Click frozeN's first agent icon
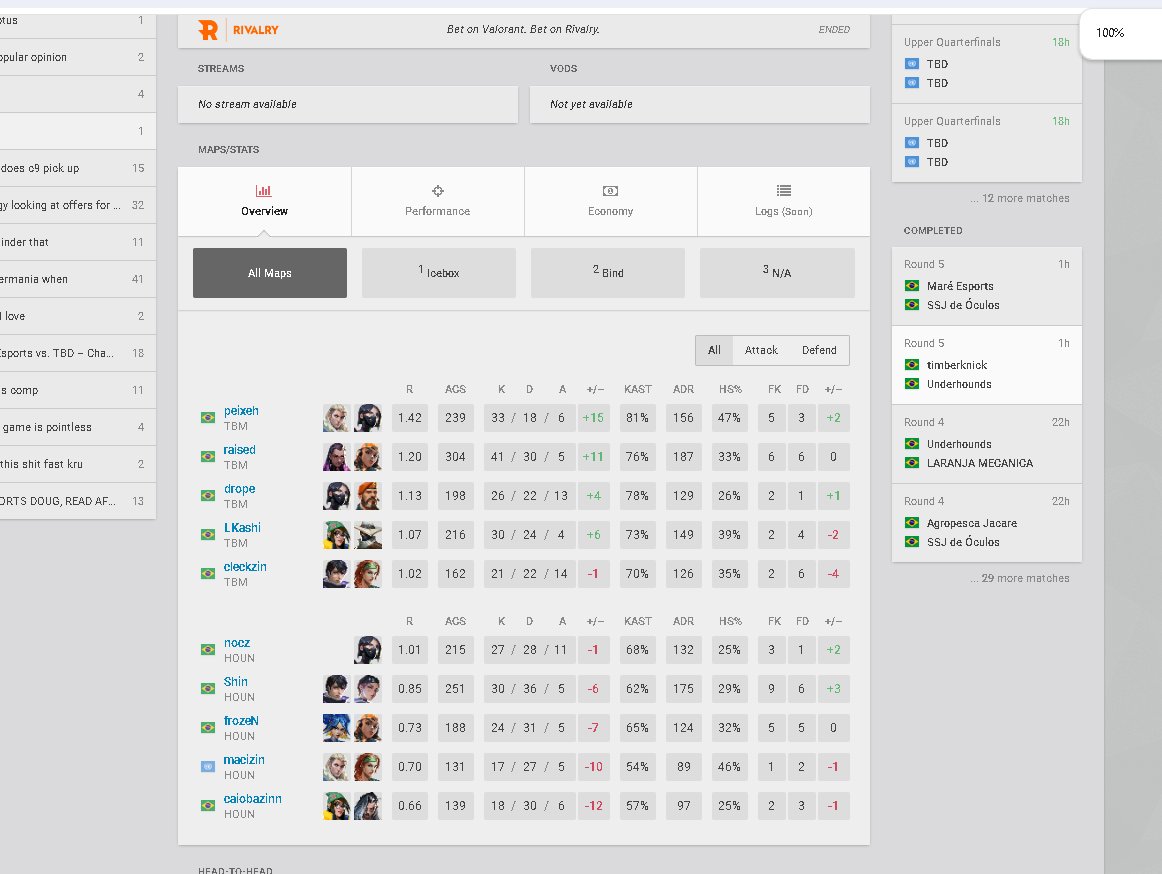Screen dimensions: 1162x874 (336, 728)
